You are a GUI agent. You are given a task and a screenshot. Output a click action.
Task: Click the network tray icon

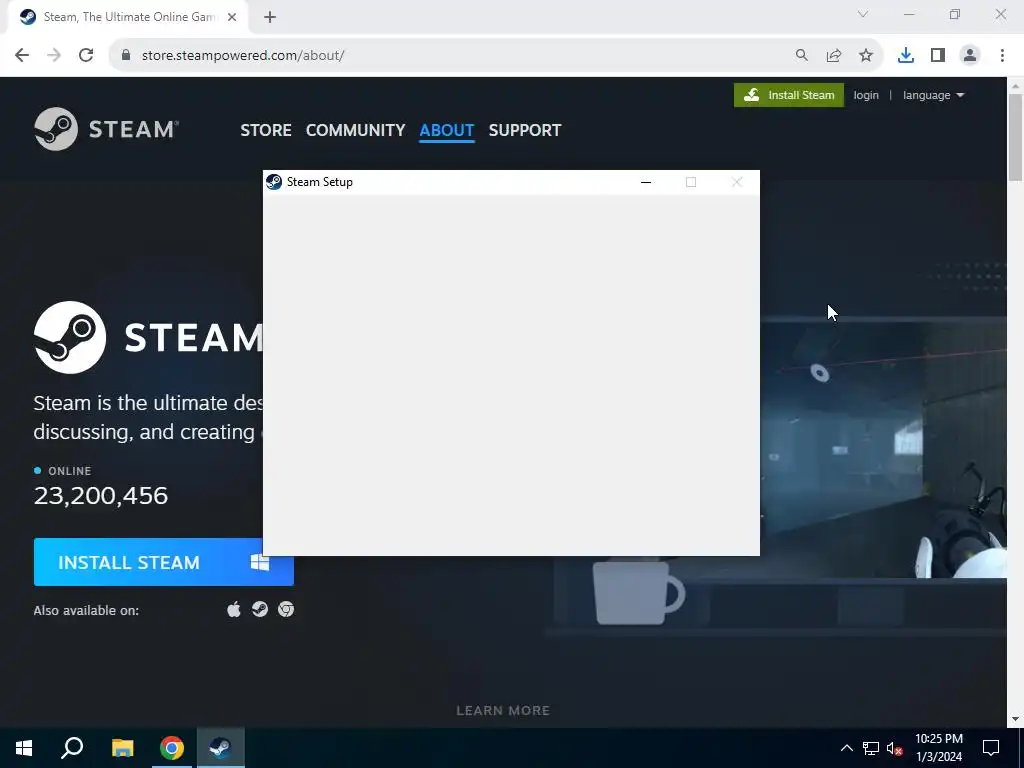(x=871, y=748)
